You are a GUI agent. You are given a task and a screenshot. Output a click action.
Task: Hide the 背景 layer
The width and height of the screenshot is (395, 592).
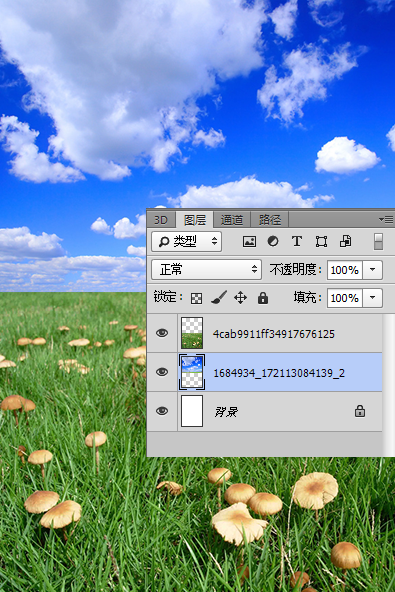162,411
